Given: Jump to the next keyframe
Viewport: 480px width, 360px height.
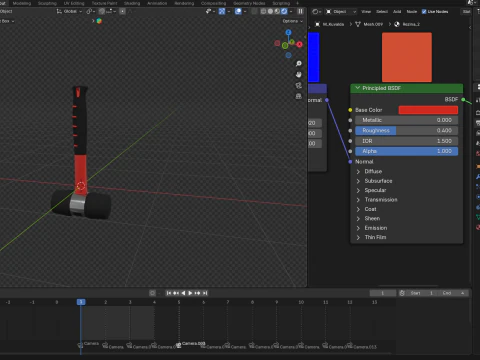Looking at the screenshot, I should tap(198, 293).
